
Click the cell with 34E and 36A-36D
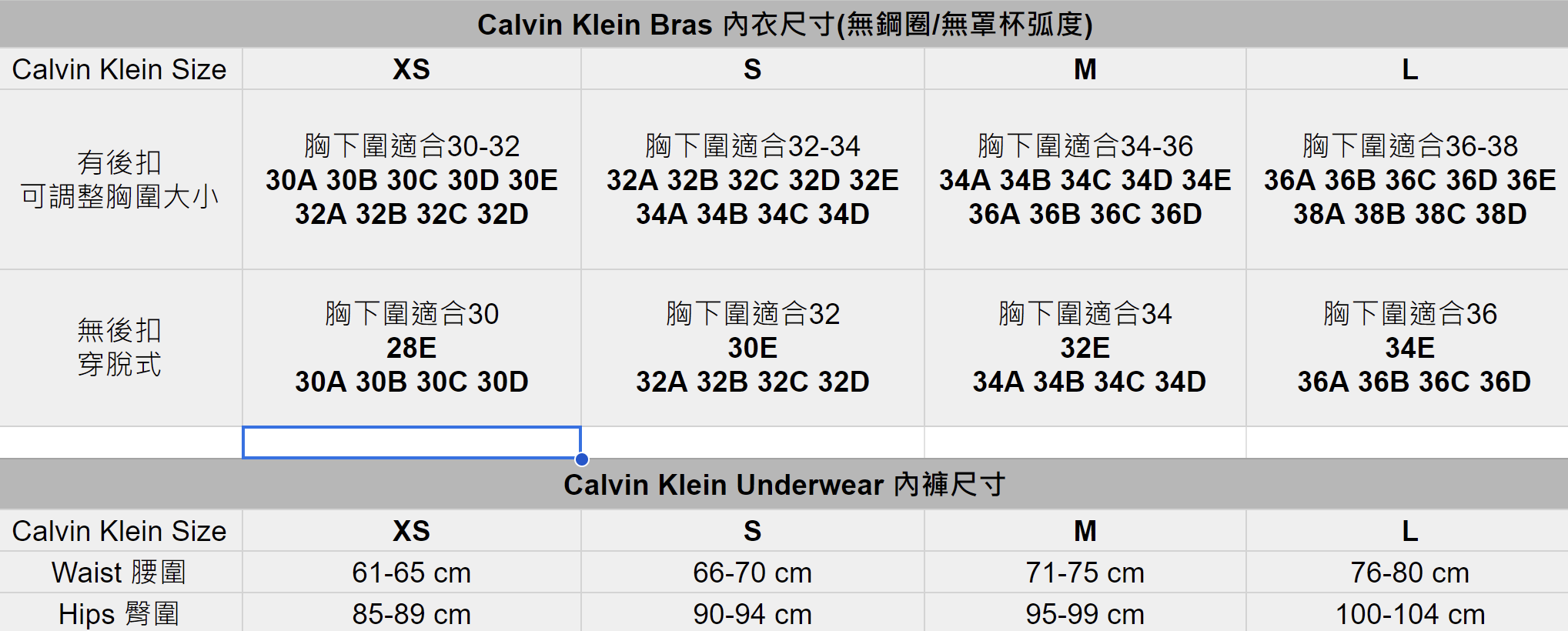coord(1408,348)
